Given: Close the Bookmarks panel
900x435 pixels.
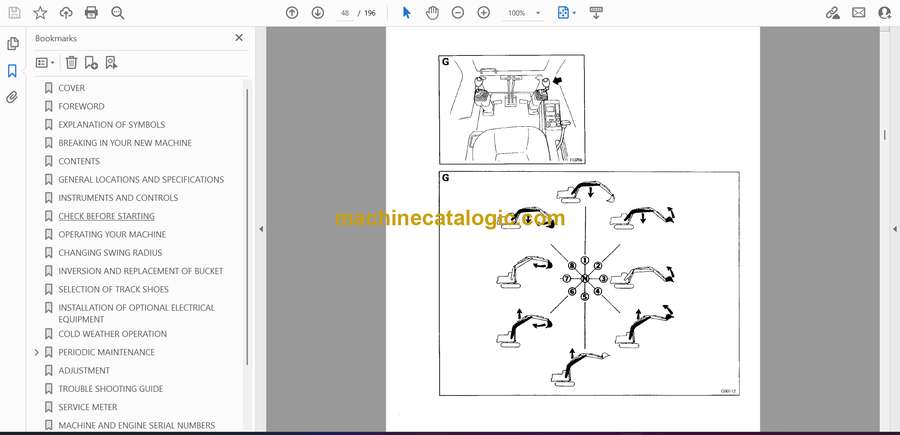Looking at the screenshot, I should coord(239,38).
